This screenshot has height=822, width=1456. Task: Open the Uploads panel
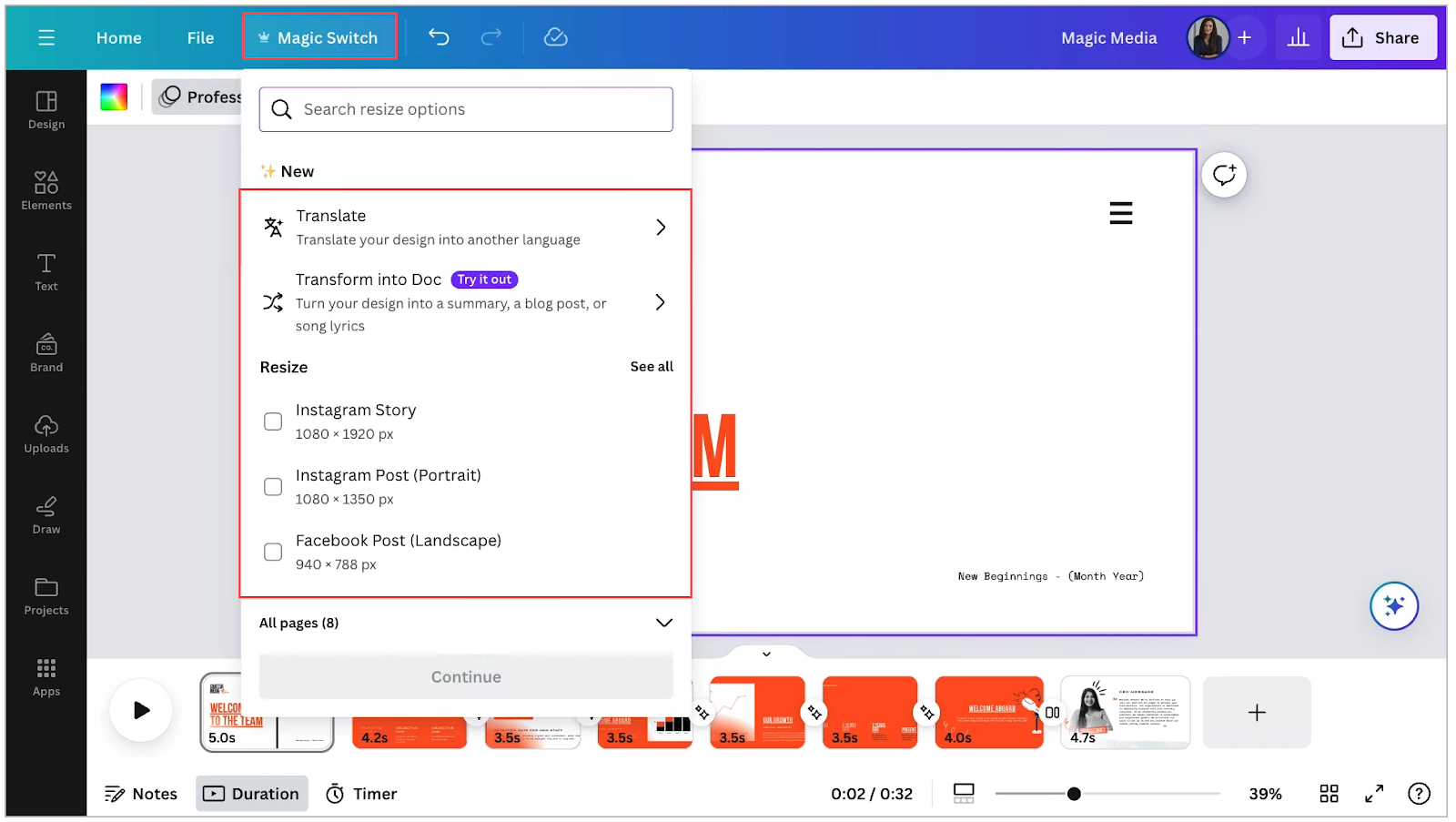click(46, 434)
